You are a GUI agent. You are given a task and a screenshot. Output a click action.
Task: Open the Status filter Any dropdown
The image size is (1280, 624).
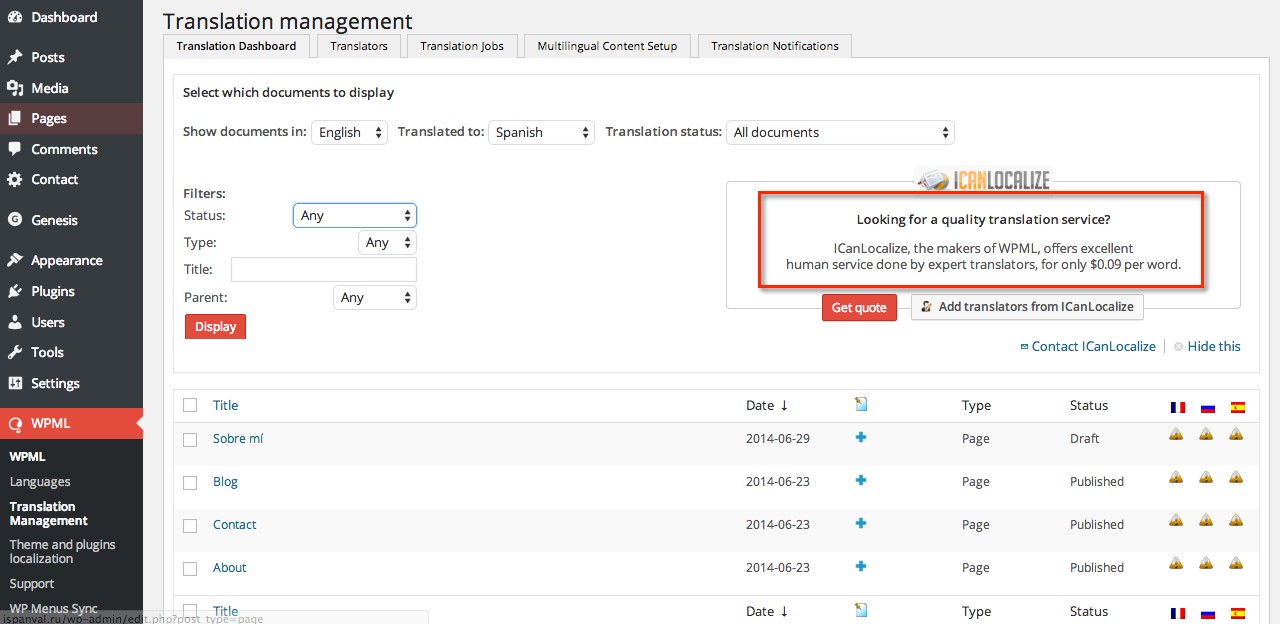pyautogui.click(x=354, y=215)
